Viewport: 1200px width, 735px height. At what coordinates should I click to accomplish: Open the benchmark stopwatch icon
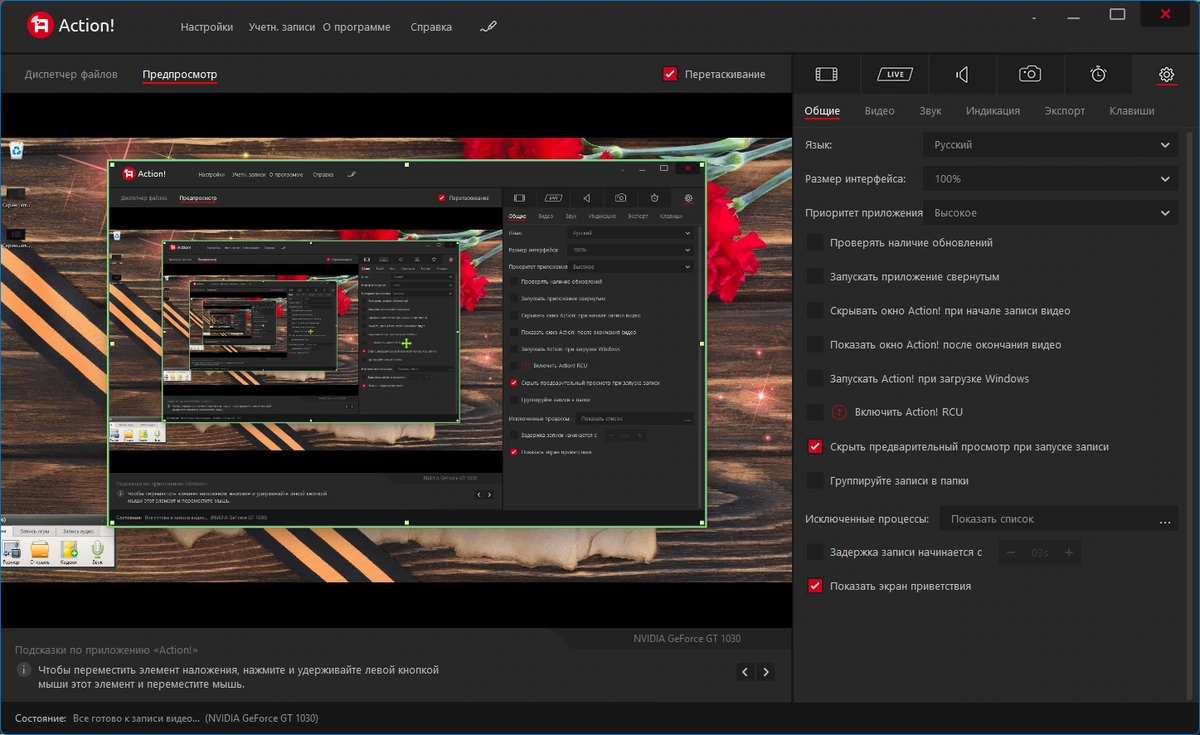click(1098, 74)
